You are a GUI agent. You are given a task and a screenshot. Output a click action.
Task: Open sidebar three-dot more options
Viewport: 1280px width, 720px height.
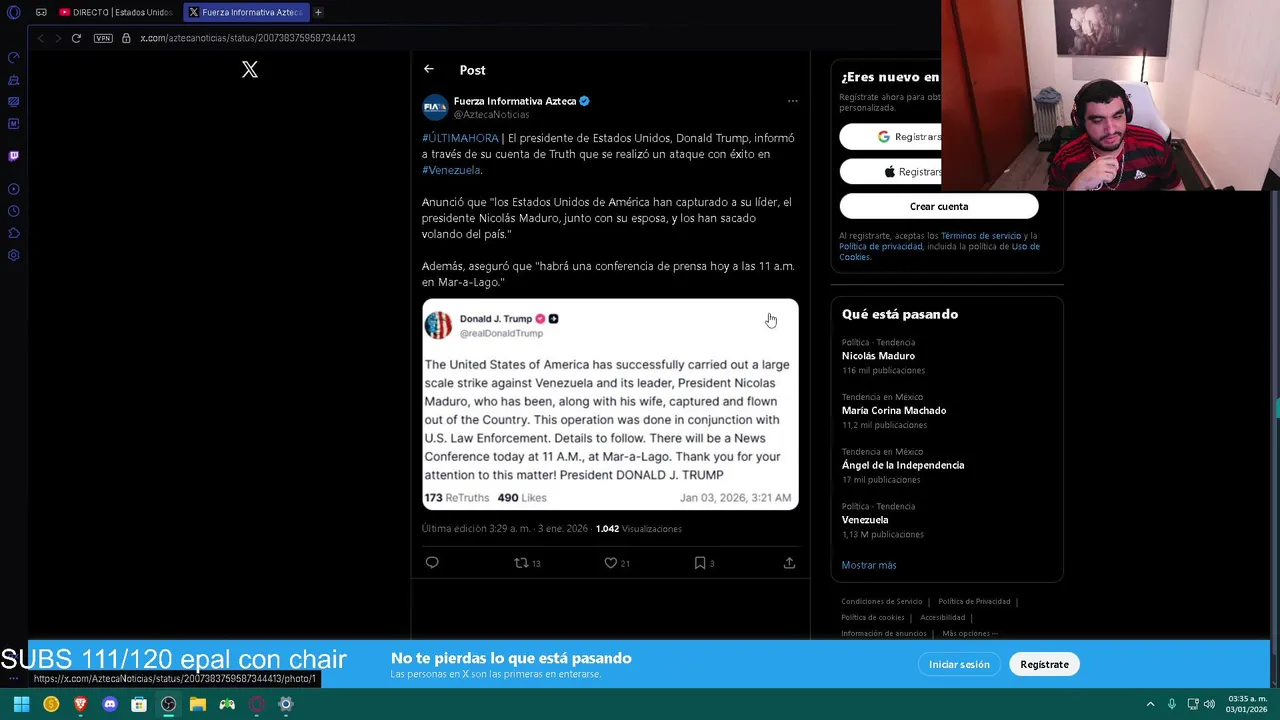(14, 677)
